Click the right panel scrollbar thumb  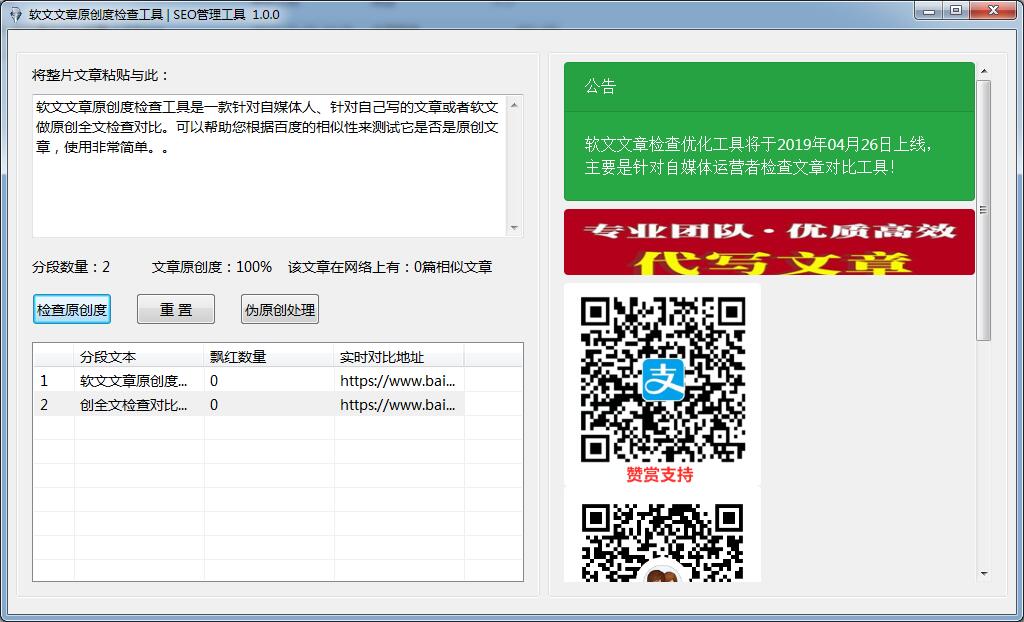(984, 210)
